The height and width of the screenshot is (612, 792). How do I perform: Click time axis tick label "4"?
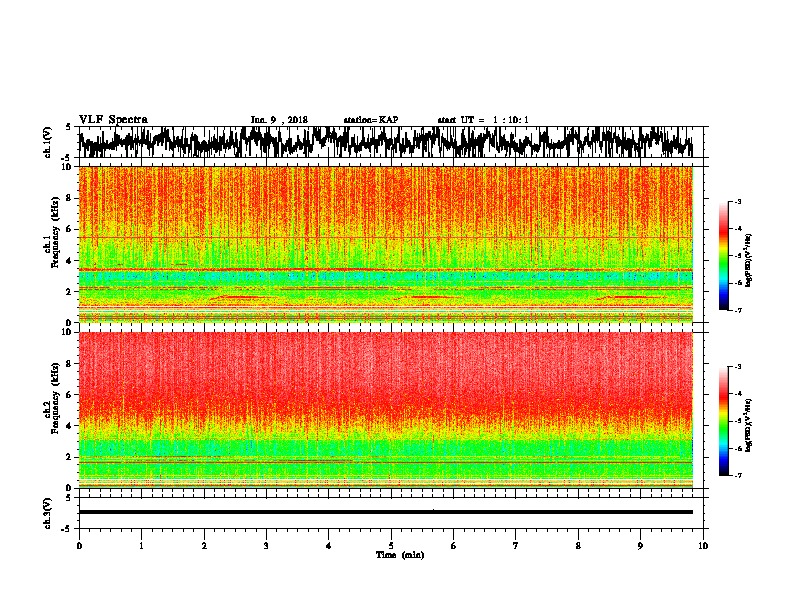329,546
